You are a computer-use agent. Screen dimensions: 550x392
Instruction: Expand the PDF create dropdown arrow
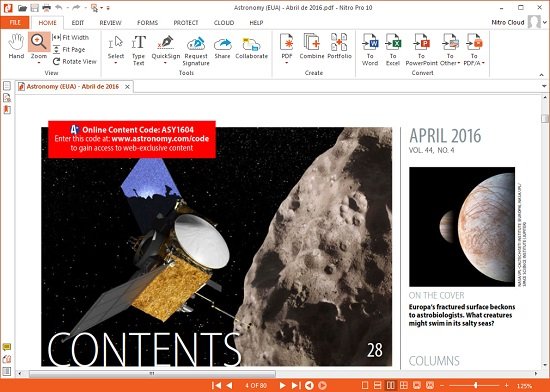coord(287,63)
